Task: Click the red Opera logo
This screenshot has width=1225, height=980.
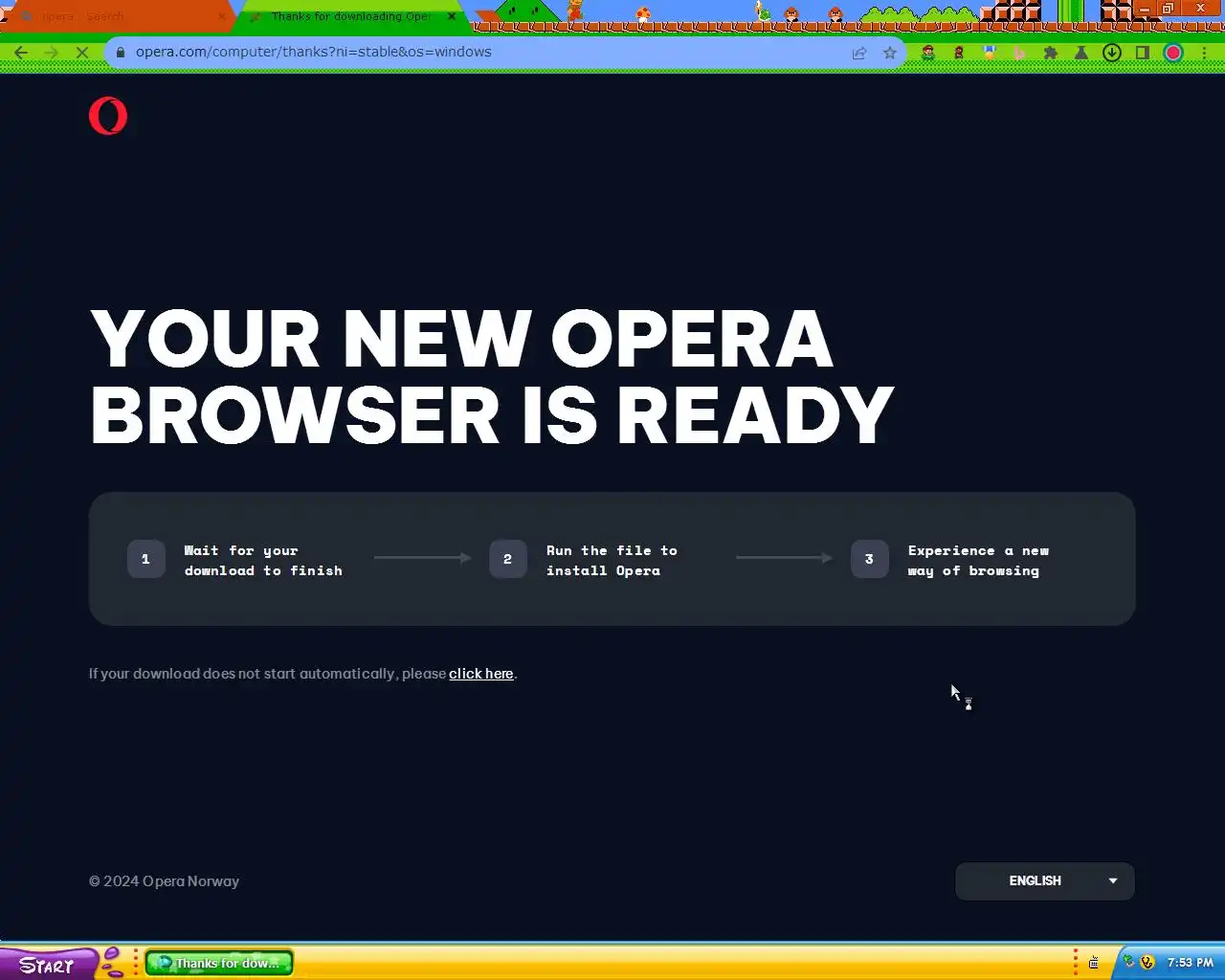Action: pyautogui.click(x=108, y=116)
